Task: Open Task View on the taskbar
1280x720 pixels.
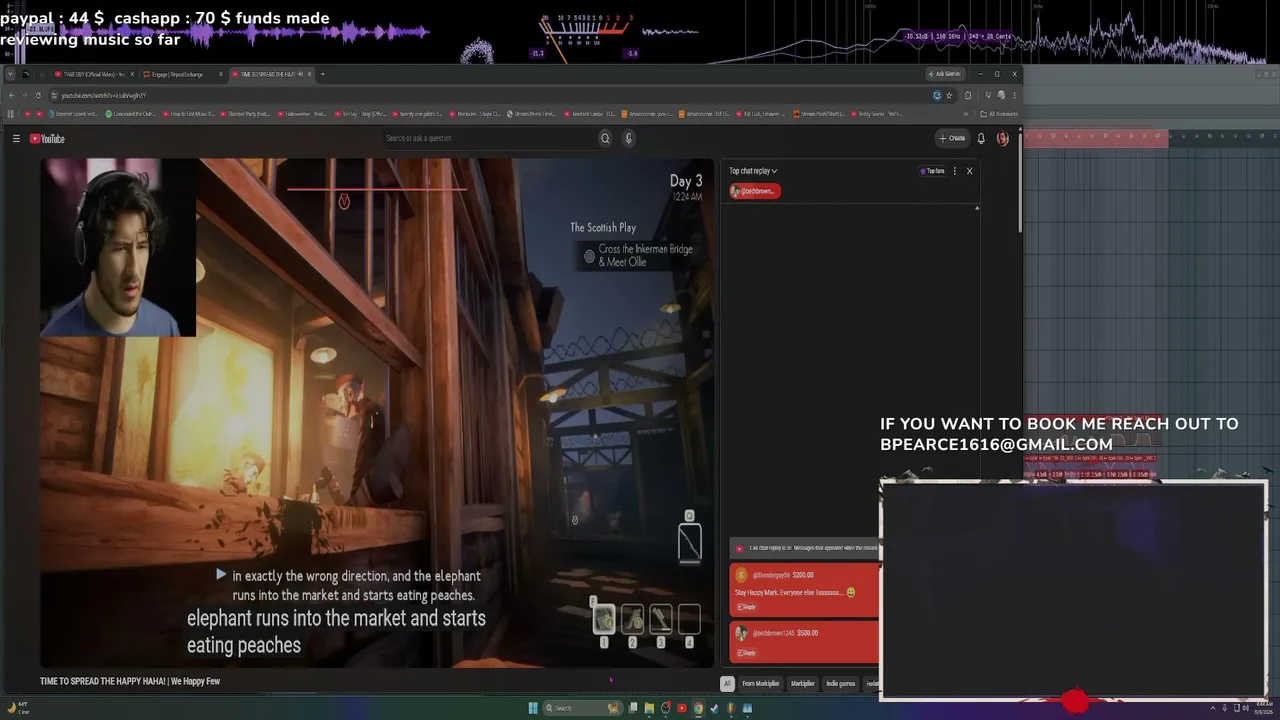Action: coord(633,708)
